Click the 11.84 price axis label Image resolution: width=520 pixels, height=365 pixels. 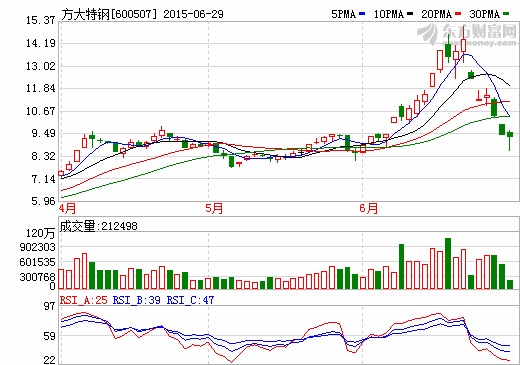click(x=40, y=89)
